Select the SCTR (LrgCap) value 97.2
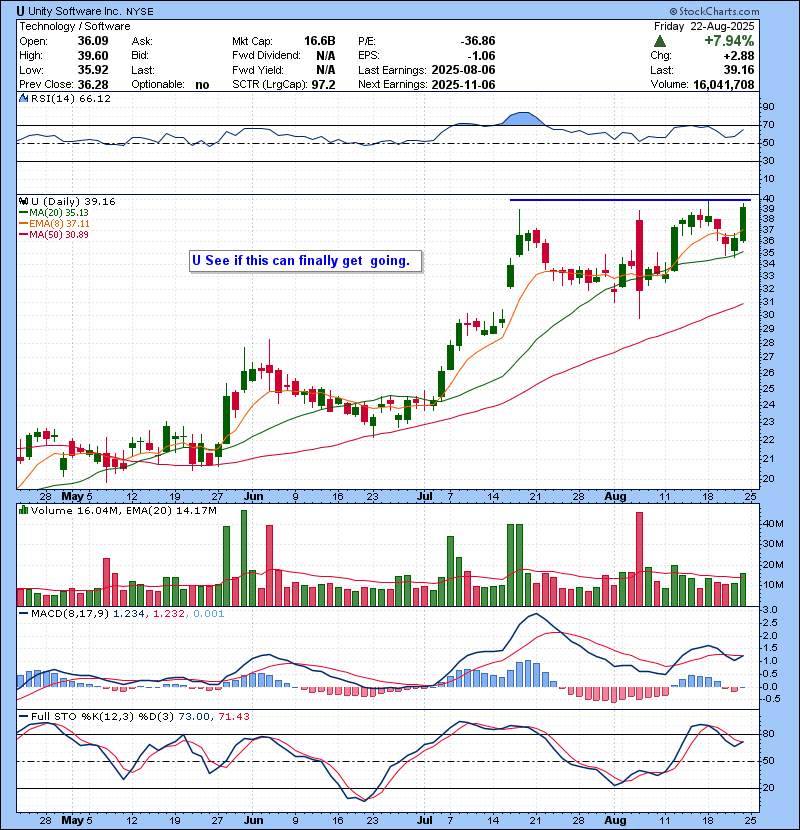Viewport: 800px width, 830px height. (x=323, y=84)
